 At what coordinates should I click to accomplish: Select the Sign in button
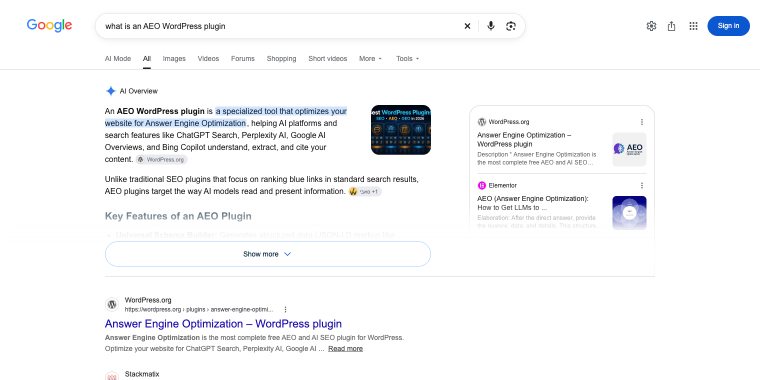[x=728, y=26]
